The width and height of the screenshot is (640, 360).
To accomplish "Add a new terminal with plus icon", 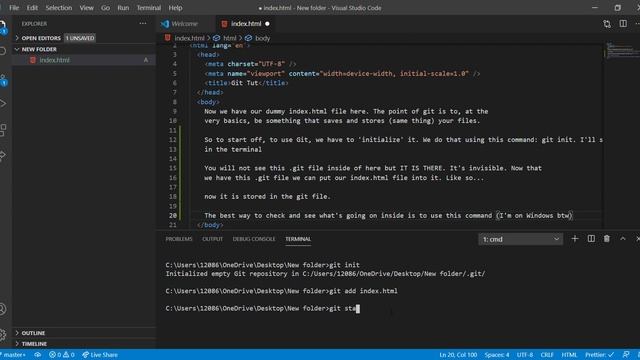I will click(x=575, y=239).
